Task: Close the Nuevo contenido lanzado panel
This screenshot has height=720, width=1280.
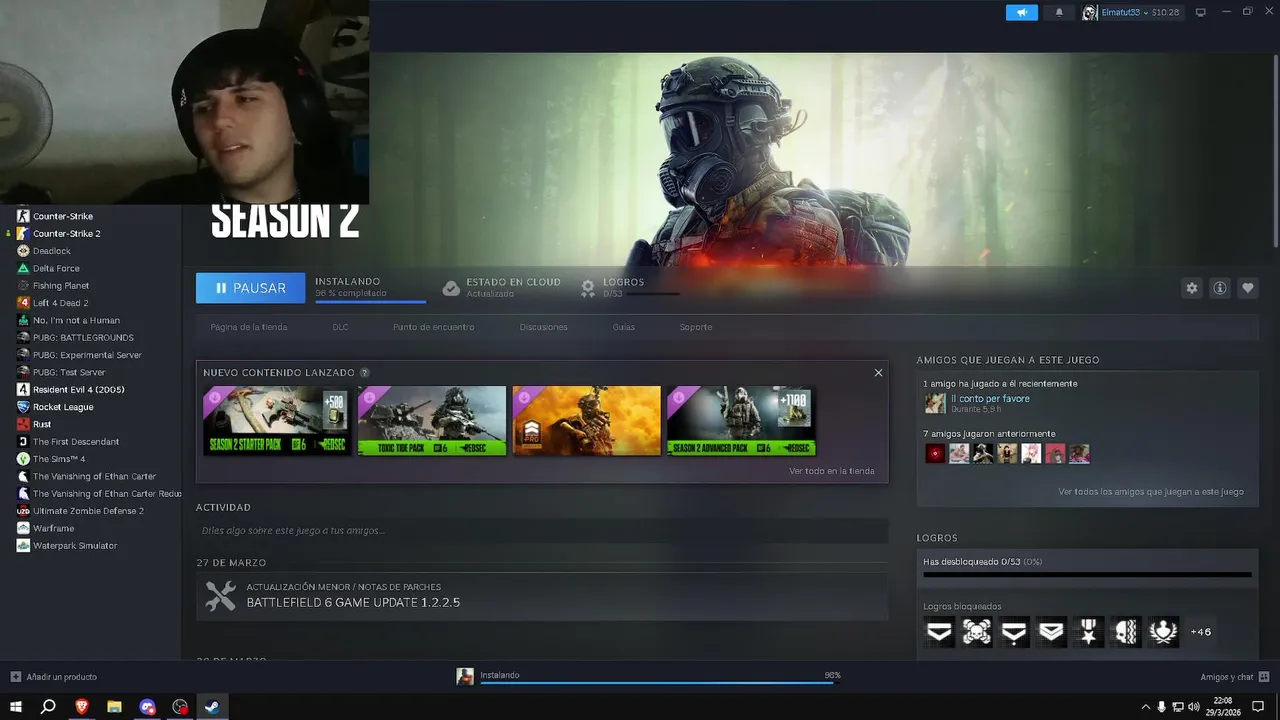Action: point(878,372)
